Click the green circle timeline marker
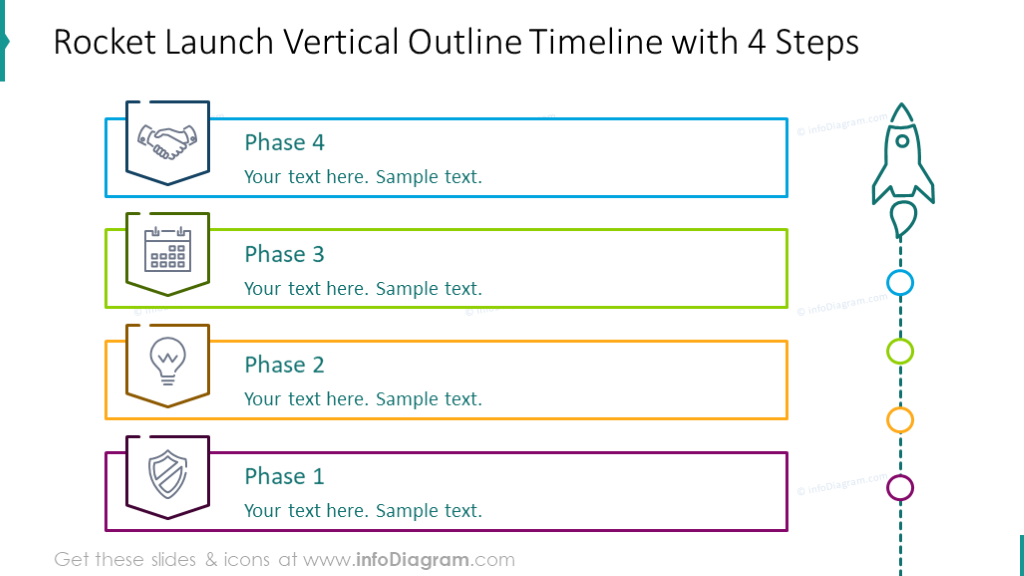Screen dimensions: 1024x576 click(900, 351)
